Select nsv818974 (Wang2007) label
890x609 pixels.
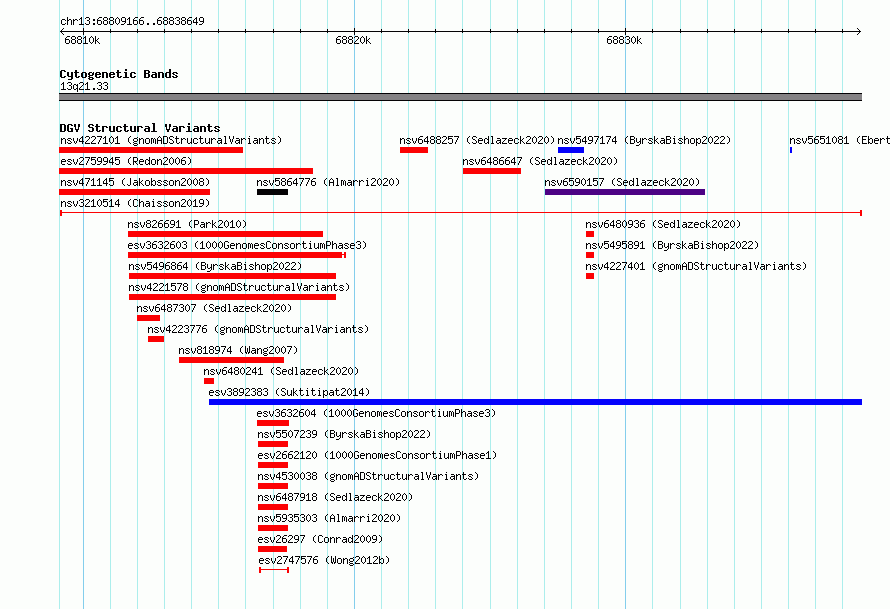coord(238,350)
